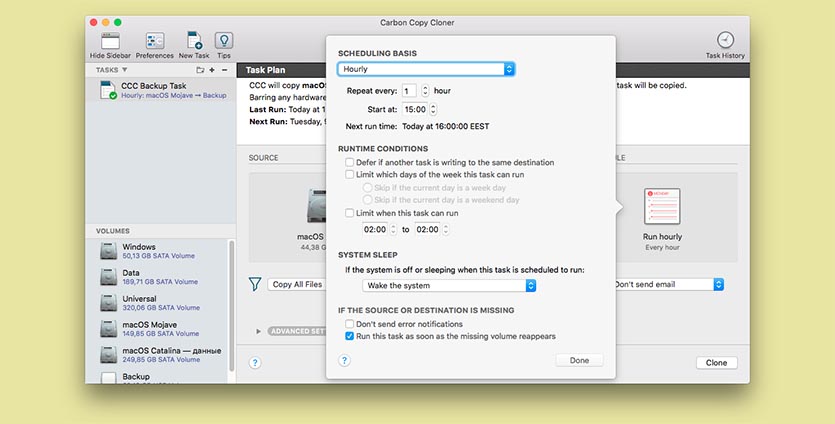
Task: Select Skip if current day is weekend day
Action: (x=367, y=200)
